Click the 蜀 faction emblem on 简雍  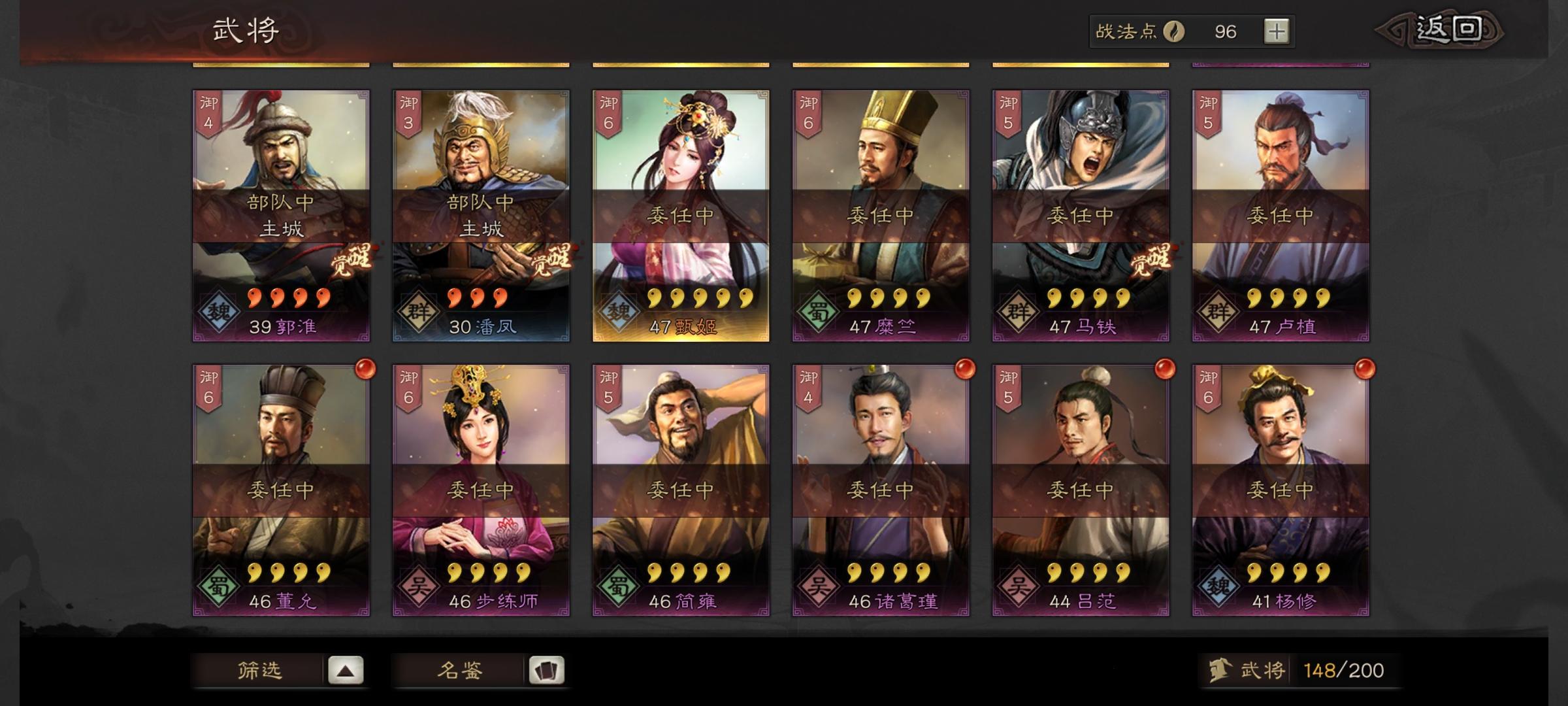point(617,587)
